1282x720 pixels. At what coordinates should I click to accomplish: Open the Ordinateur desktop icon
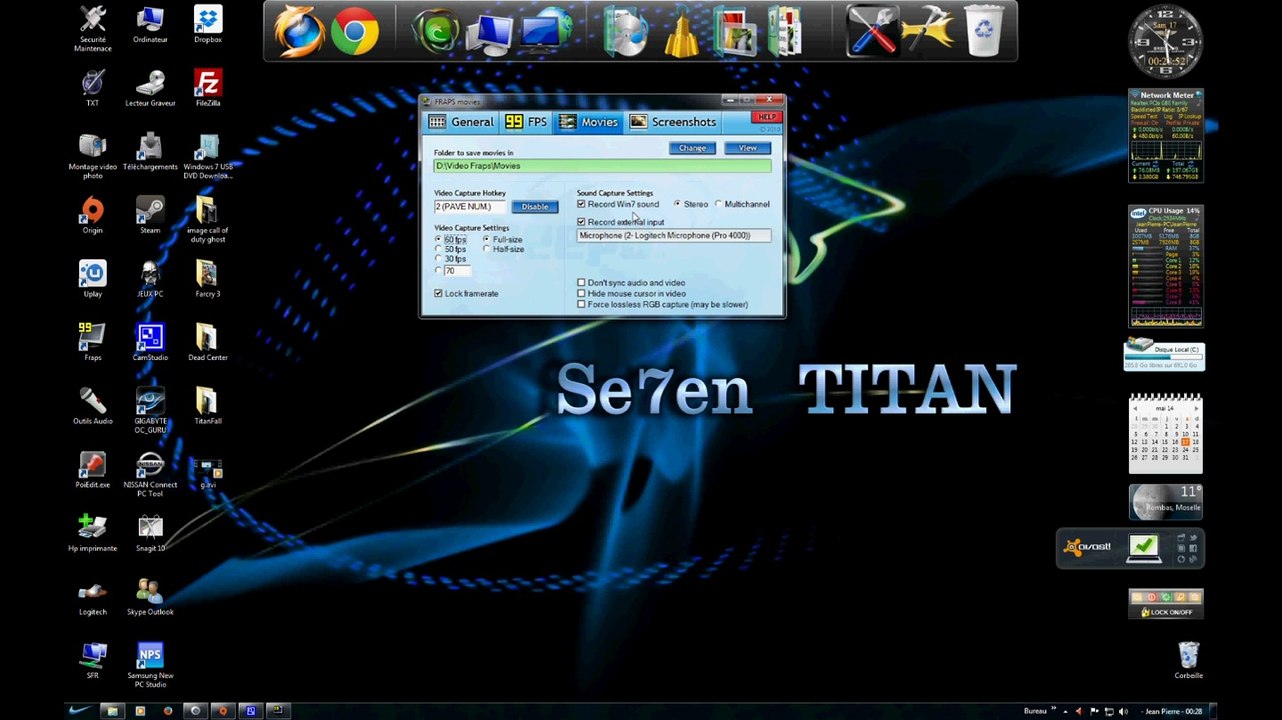click(x=150, y=25)
